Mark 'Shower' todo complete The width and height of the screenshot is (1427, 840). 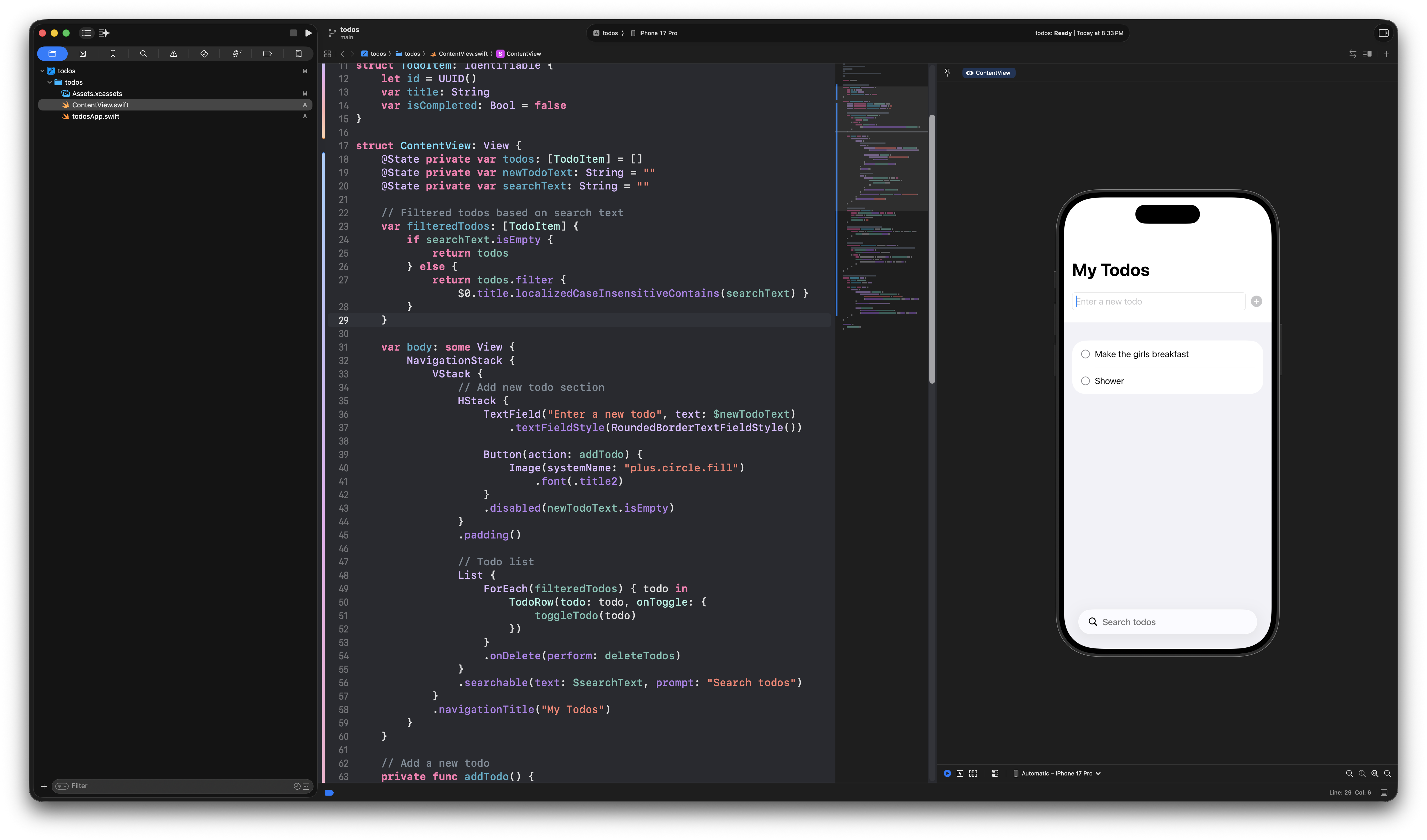click(x=1086, y=382)
